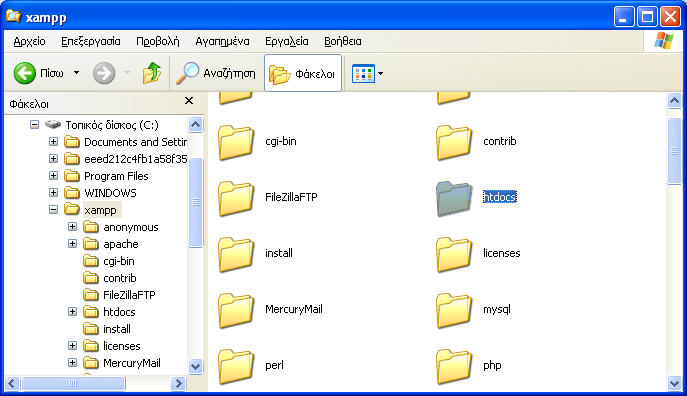This screenshot has height=396, width=687.
Task: Click the htdocs label in file list
Action: click(500, 197)
